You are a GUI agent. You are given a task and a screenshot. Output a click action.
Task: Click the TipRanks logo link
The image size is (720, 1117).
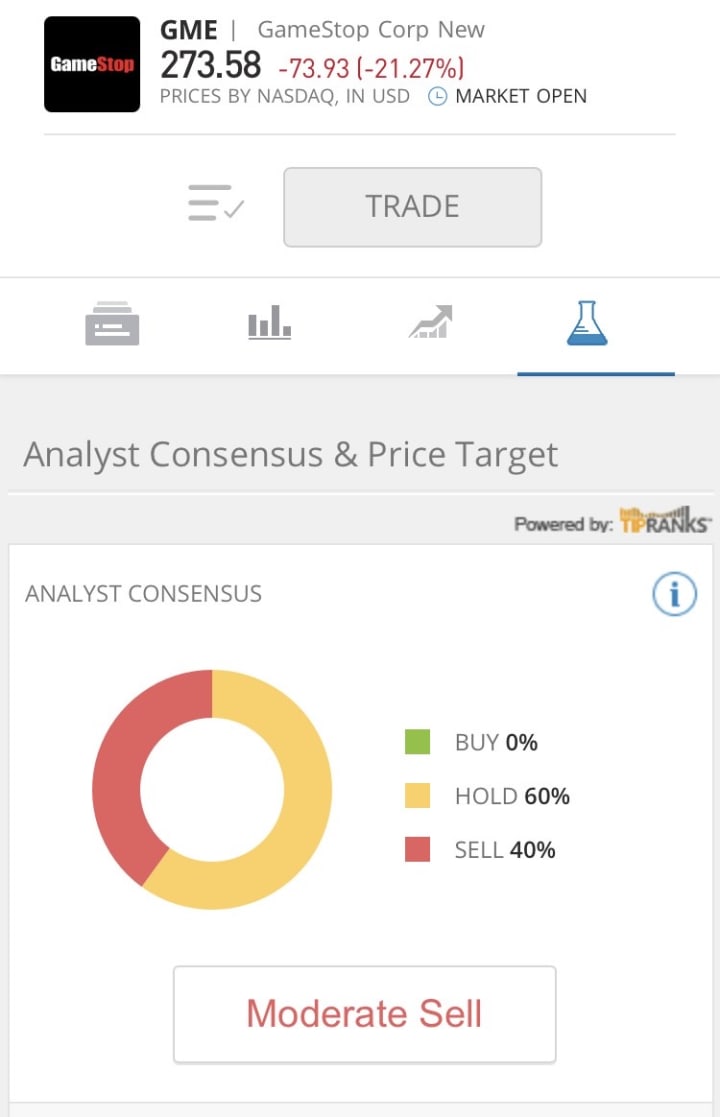tap(665, 521)
